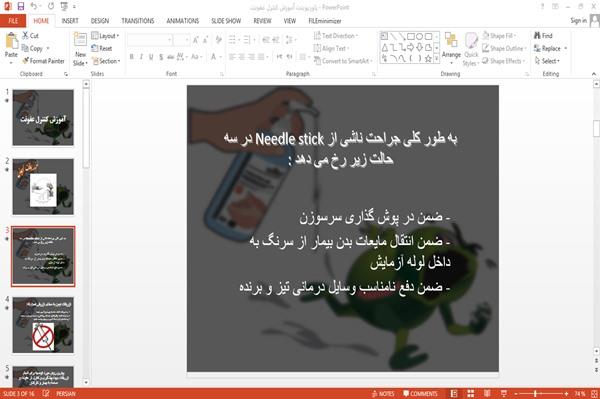Open Quick Styles gallery
The width and height of the screenshot is (600, 399).
[471, 49]
